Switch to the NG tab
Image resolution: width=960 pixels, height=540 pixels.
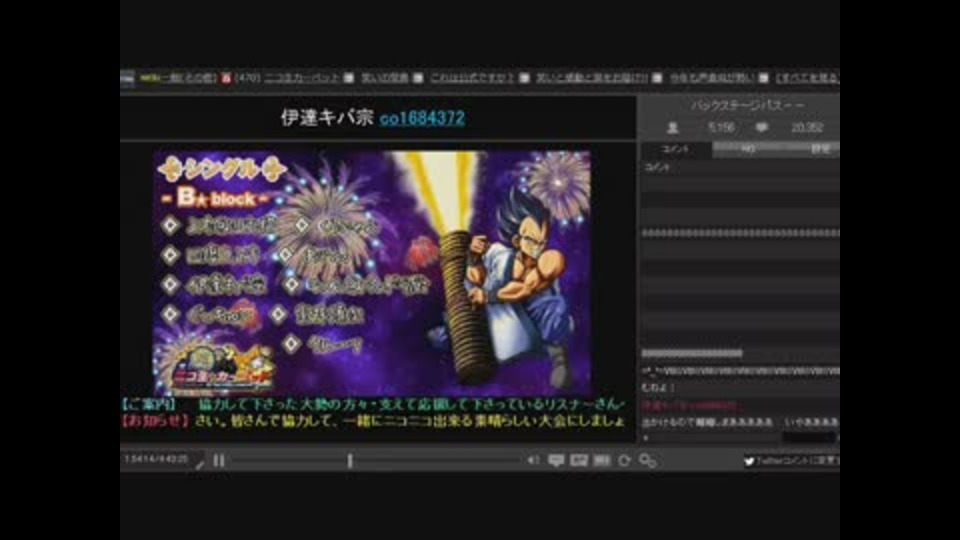click(748, 149)
